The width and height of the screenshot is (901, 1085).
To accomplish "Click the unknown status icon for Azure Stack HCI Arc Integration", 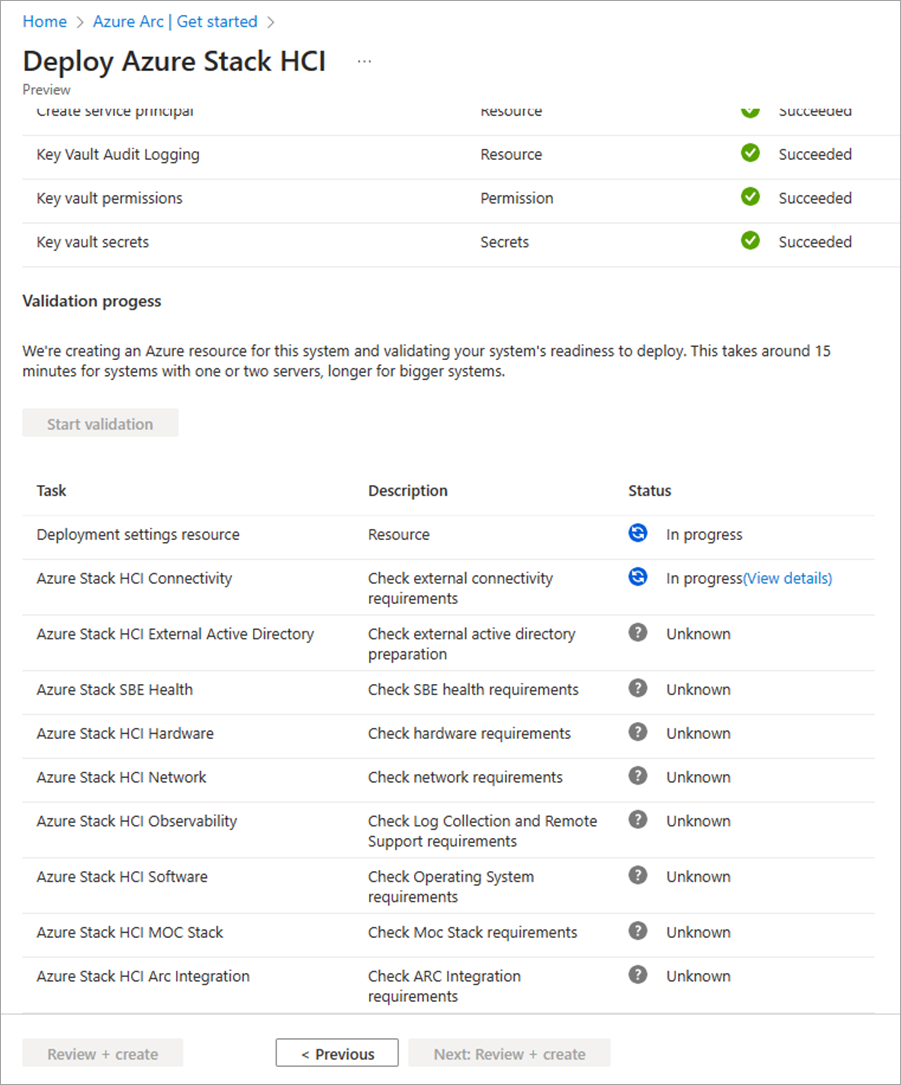I will click(637, 974).
